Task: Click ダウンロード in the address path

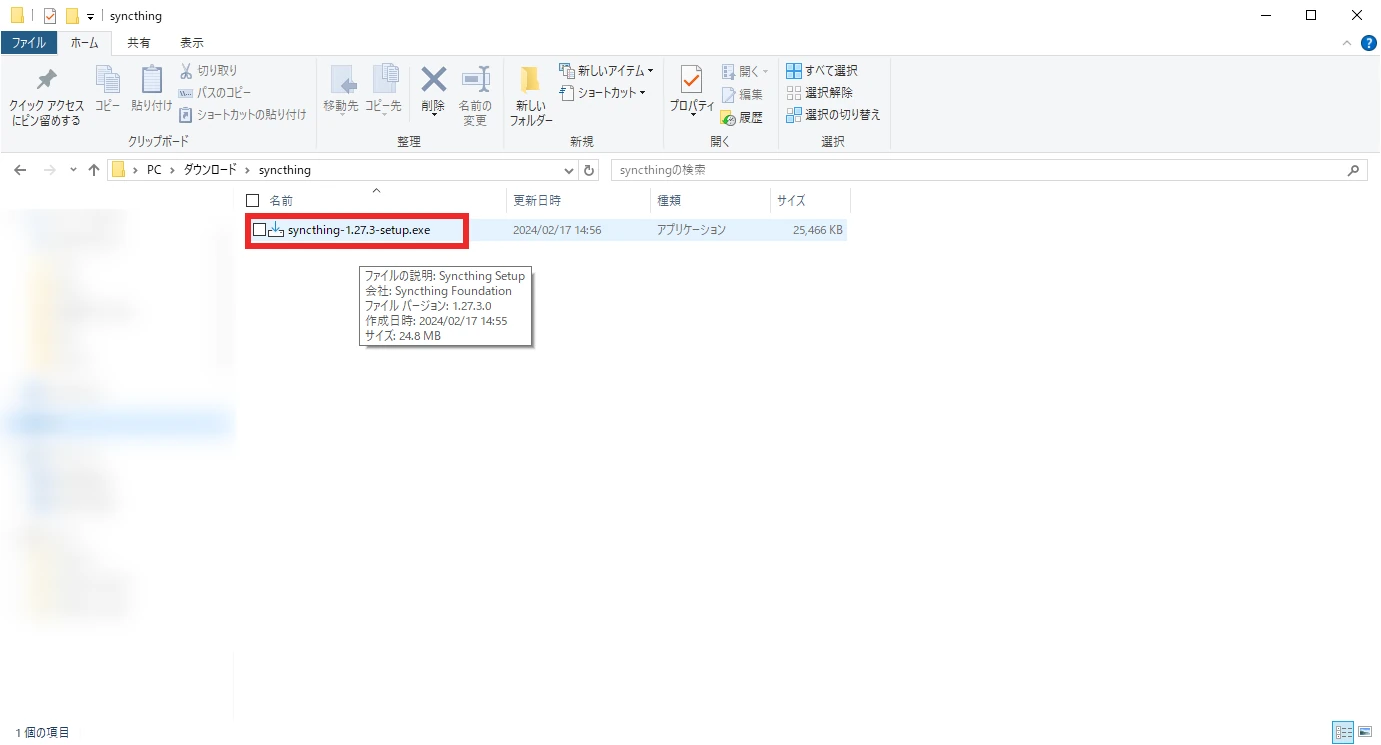Action: 210,170
